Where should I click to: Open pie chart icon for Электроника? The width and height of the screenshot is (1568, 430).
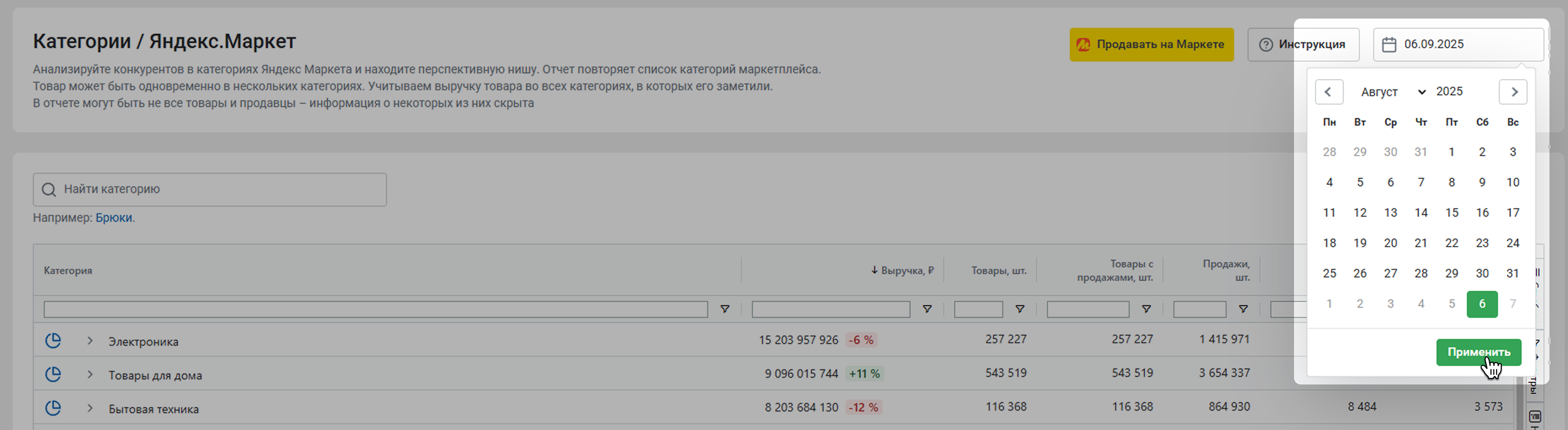(x=53, y=341)
